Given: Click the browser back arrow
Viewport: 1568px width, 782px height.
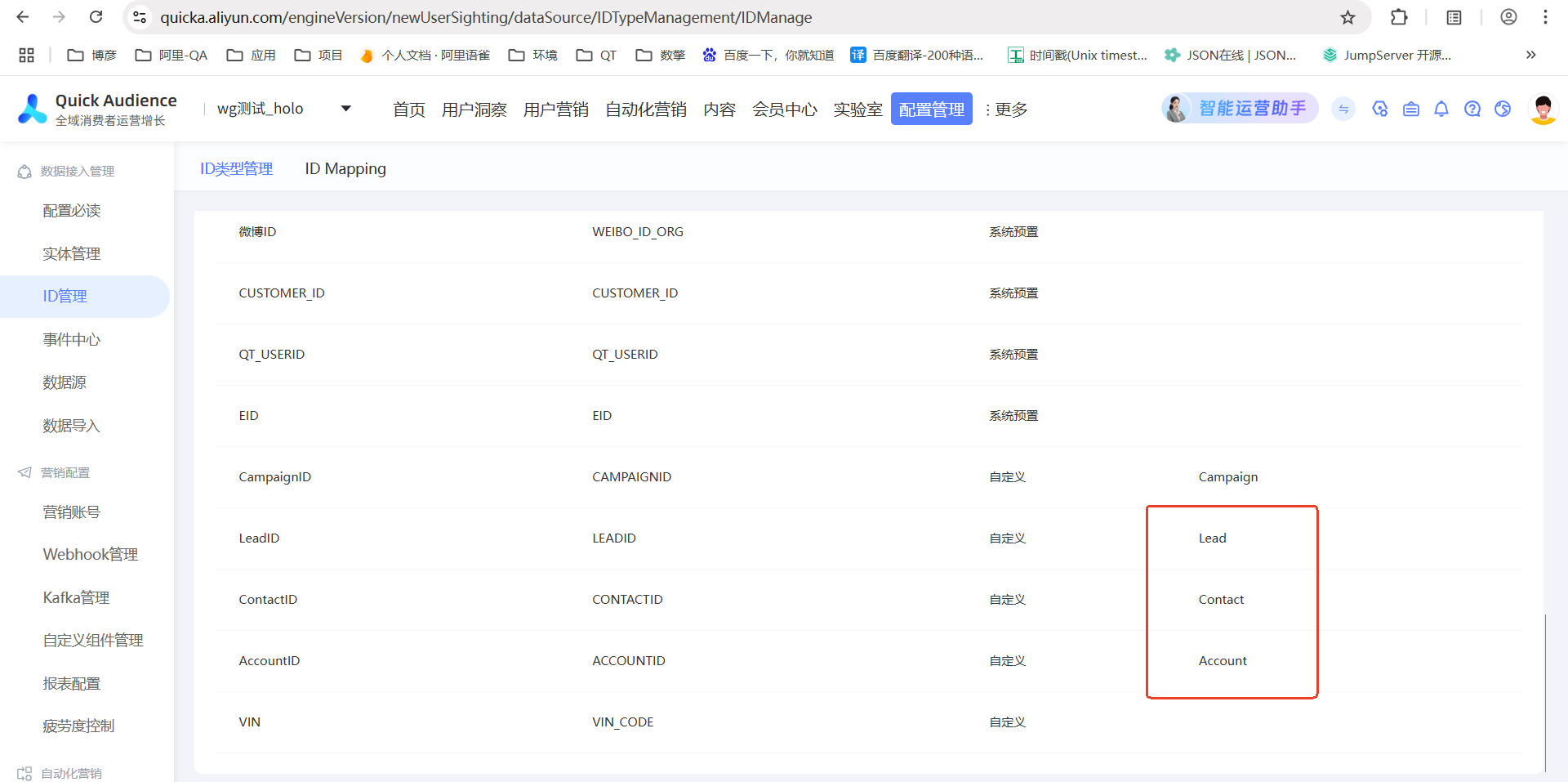Looking at the screenshot, I should pos(23,17).
